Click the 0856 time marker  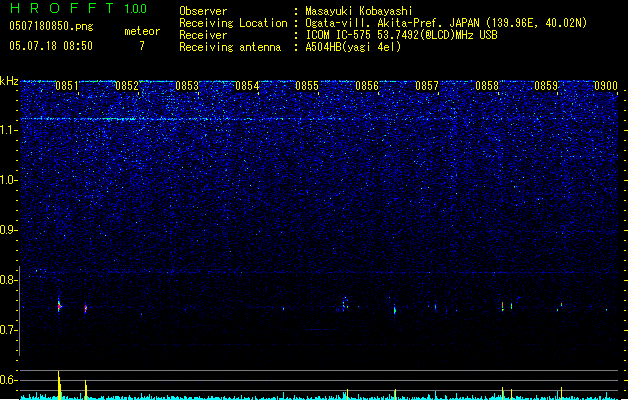[x=367, y=86]
